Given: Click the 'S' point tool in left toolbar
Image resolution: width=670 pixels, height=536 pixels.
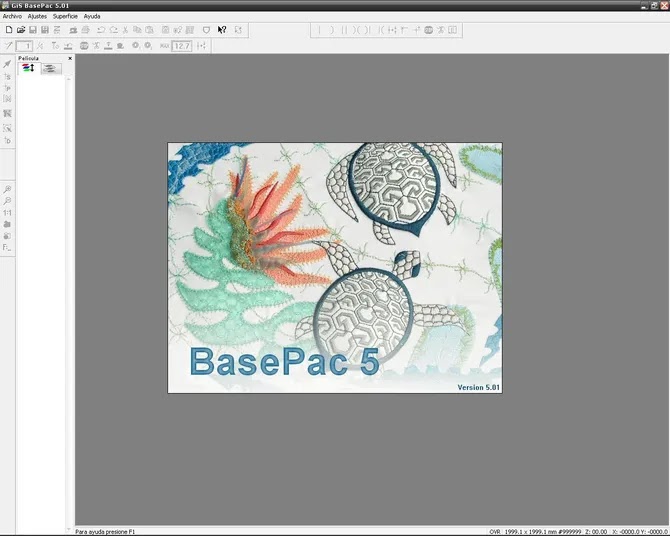Looking at the screenshot, I should click(x=7, y=77).
